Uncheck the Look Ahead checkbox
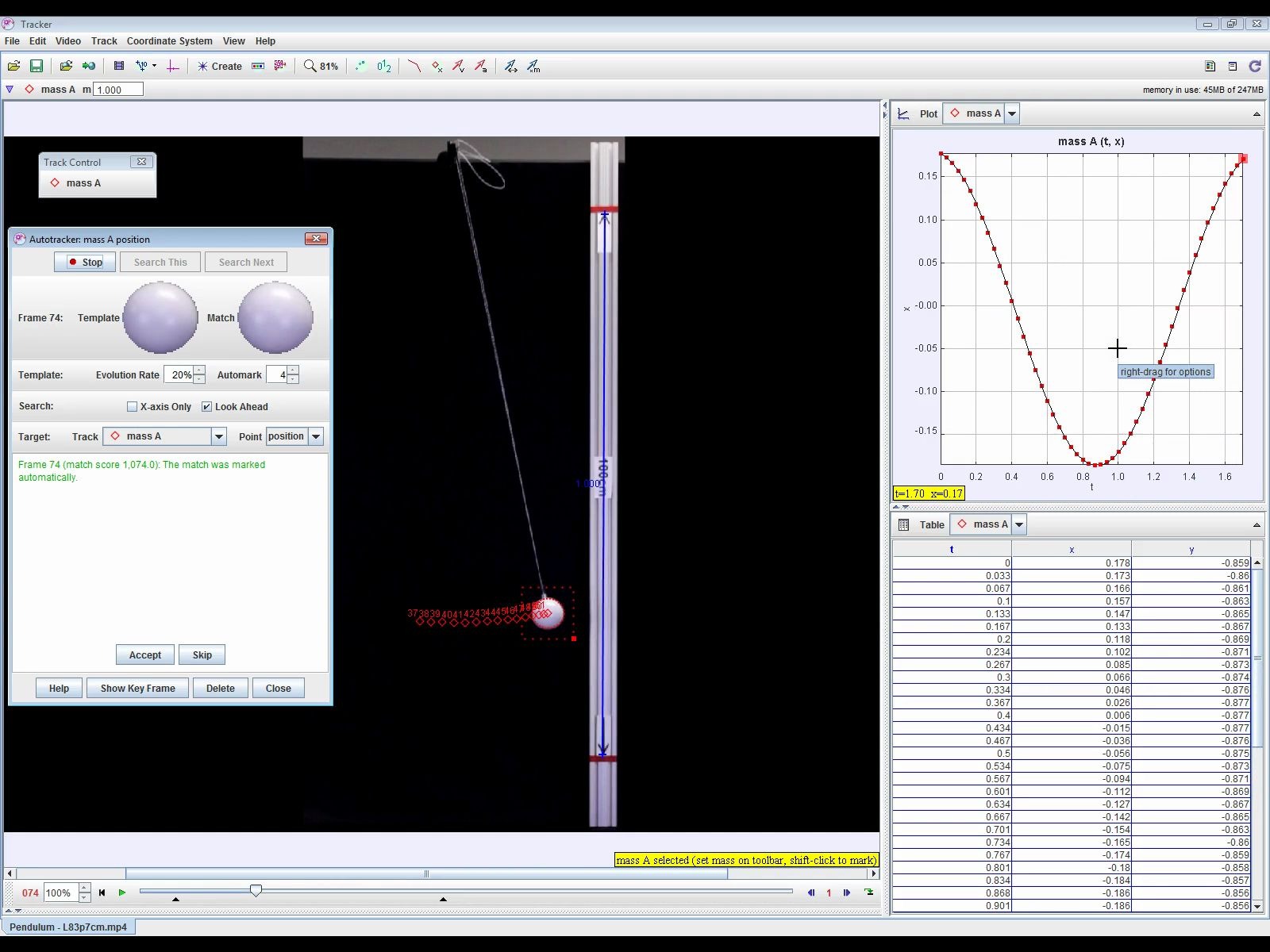This screenshot has width=1270, height=952. coord(207,407)
